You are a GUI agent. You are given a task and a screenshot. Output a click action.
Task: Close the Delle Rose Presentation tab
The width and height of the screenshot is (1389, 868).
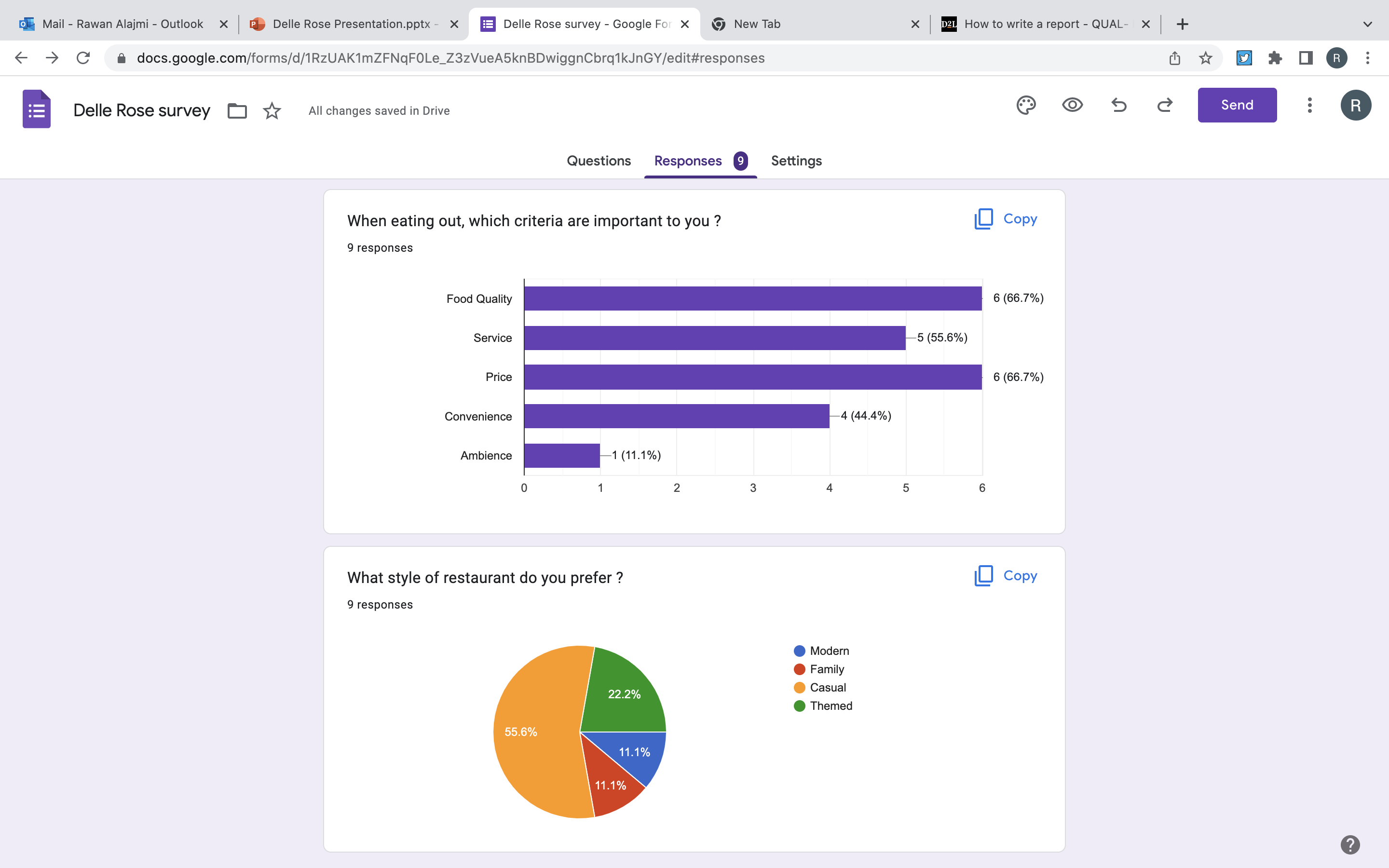pyautogui.click(x=454, y=24)
